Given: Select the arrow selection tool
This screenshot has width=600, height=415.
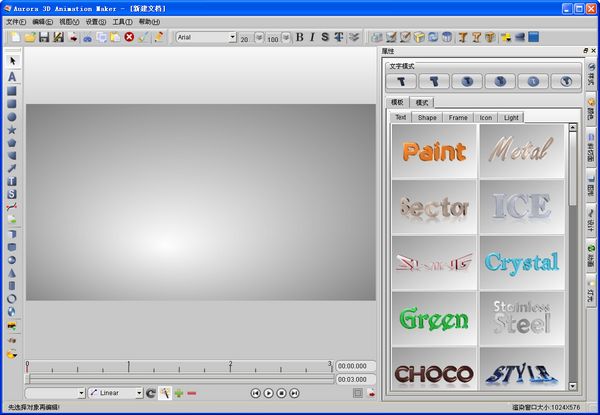Looking at the screenshot, I should (x=12, y=62).
